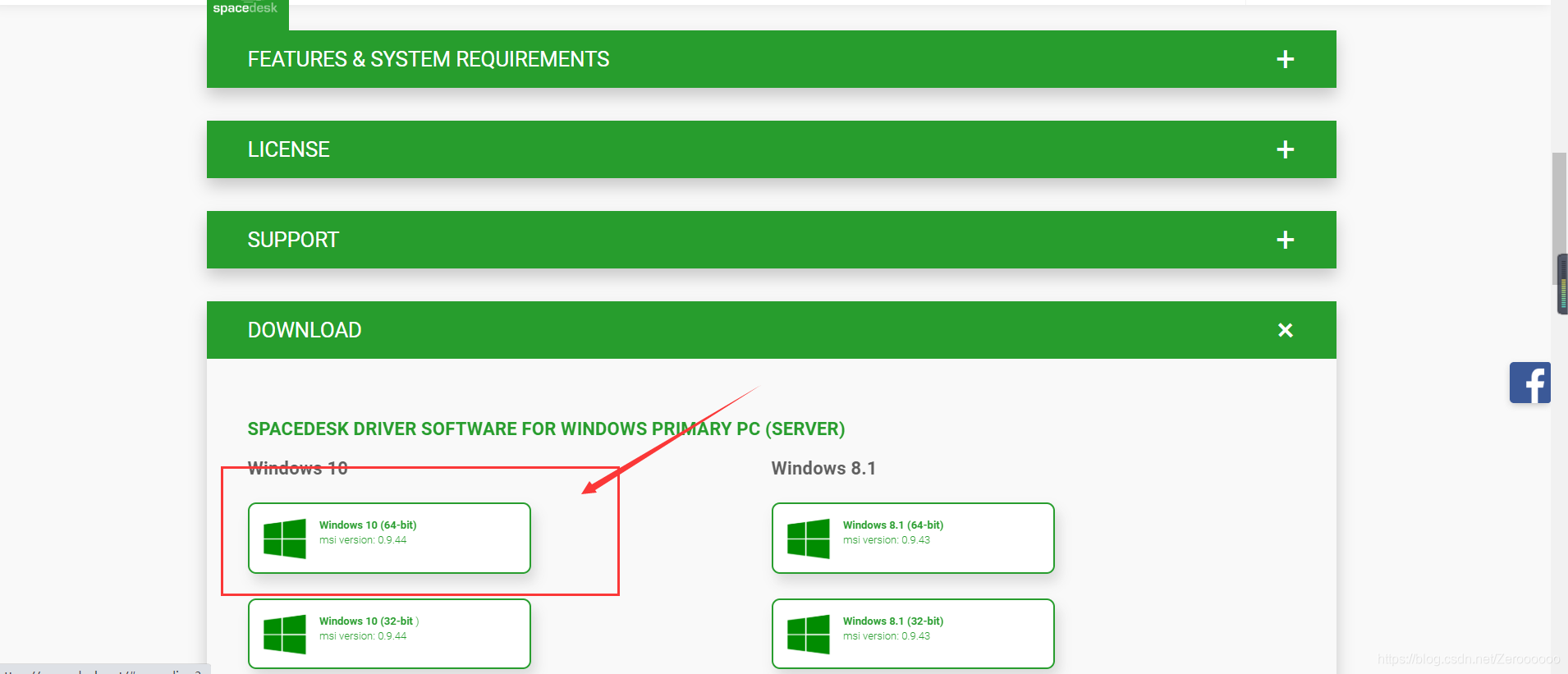
Task: Click the plus icon on License bar
Action: [1286, 149]
